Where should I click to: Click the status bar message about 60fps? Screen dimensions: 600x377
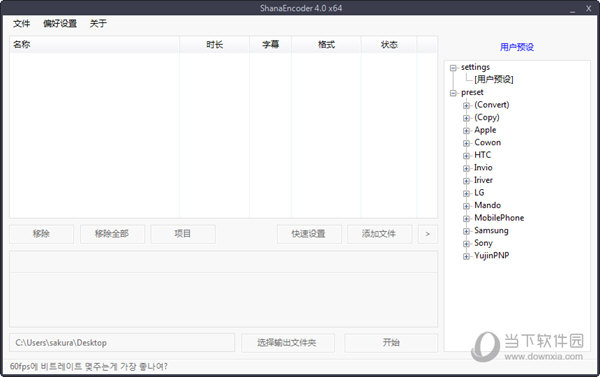click(x=89, y=367)
